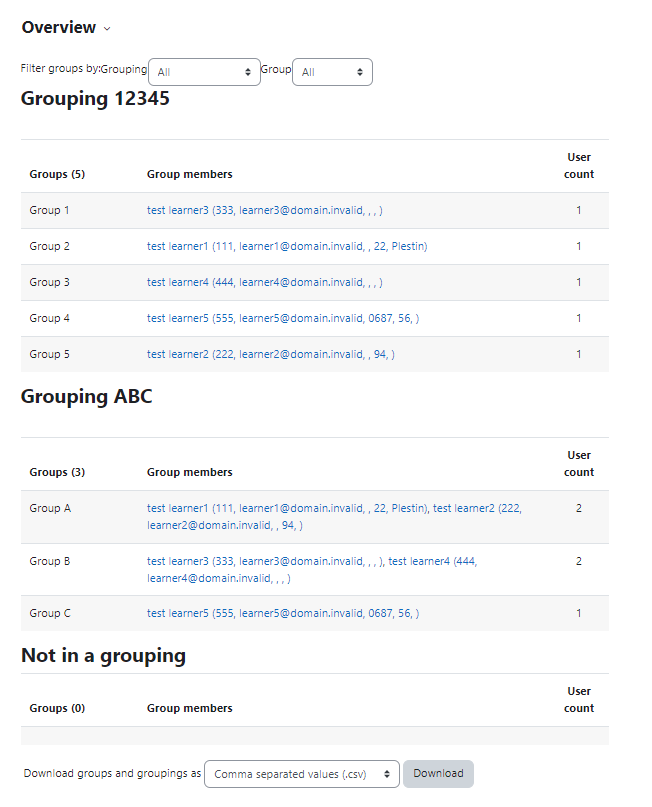Open test learner1 link in Group A

point(287,508)
